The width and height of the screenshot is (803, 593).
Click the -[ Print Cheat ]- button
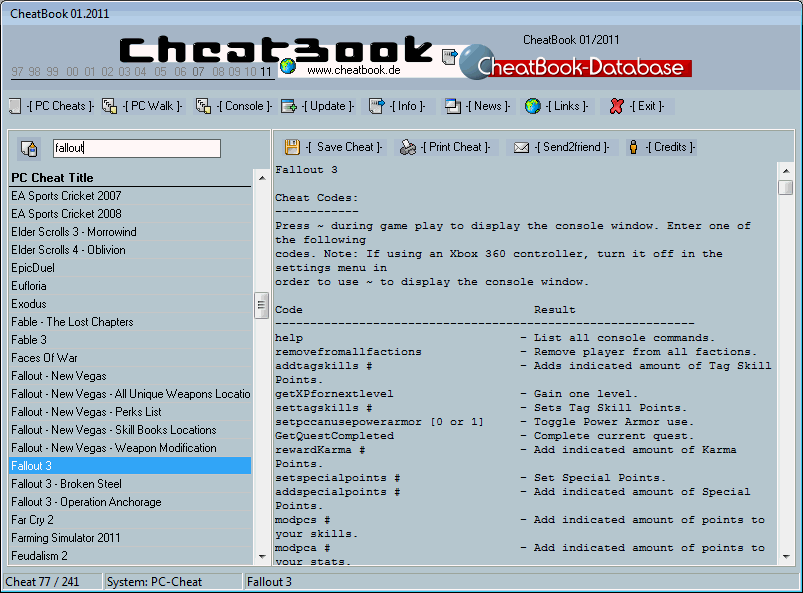[x=456, y=147]
